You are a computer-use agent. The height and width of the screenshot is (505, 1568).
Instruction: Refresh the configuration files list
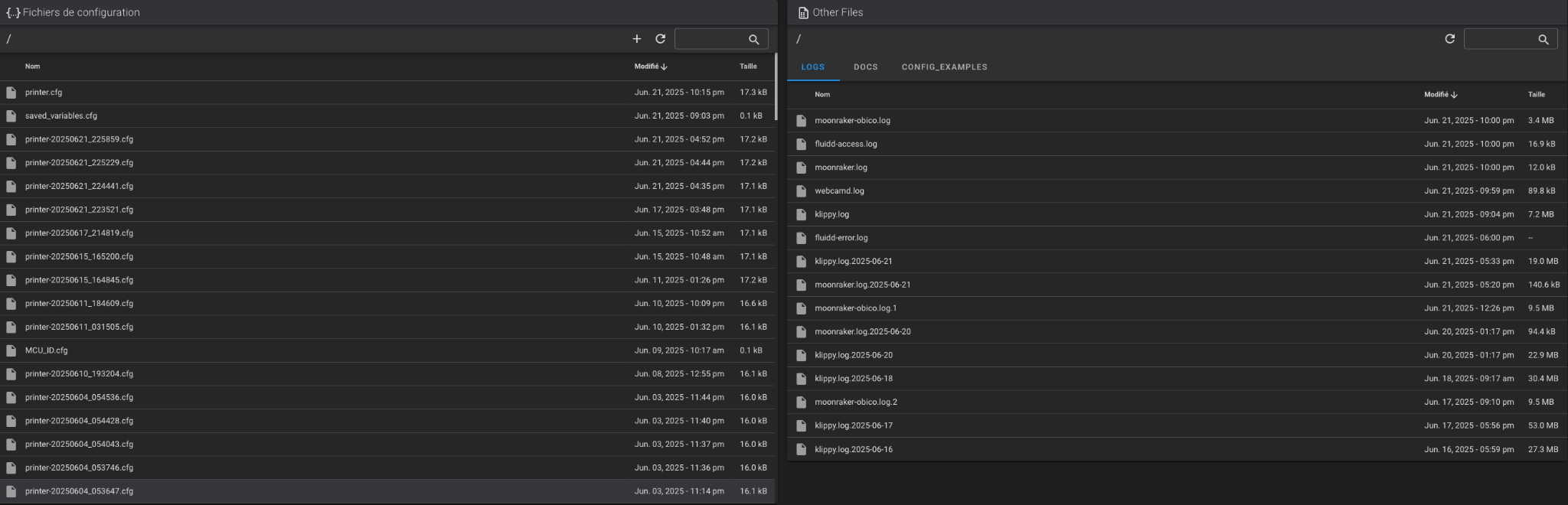[660, 39]
